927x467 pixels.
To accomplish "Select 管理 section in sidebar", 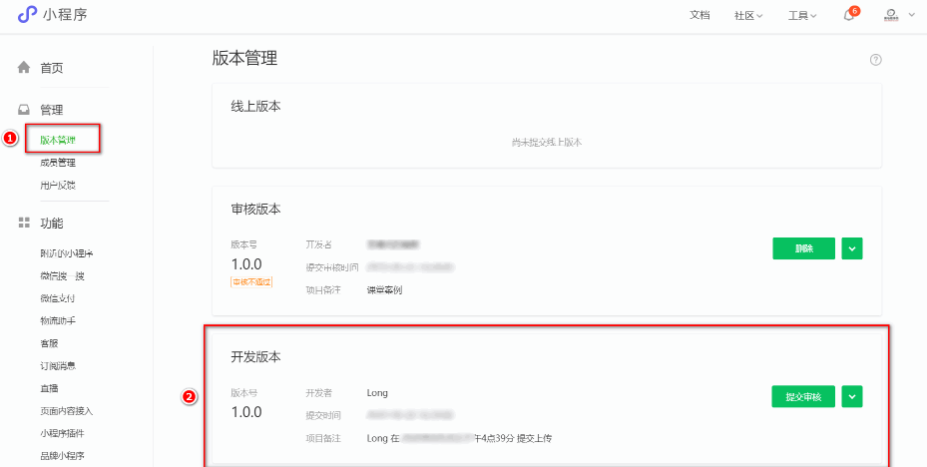I will tap(51, 109).
